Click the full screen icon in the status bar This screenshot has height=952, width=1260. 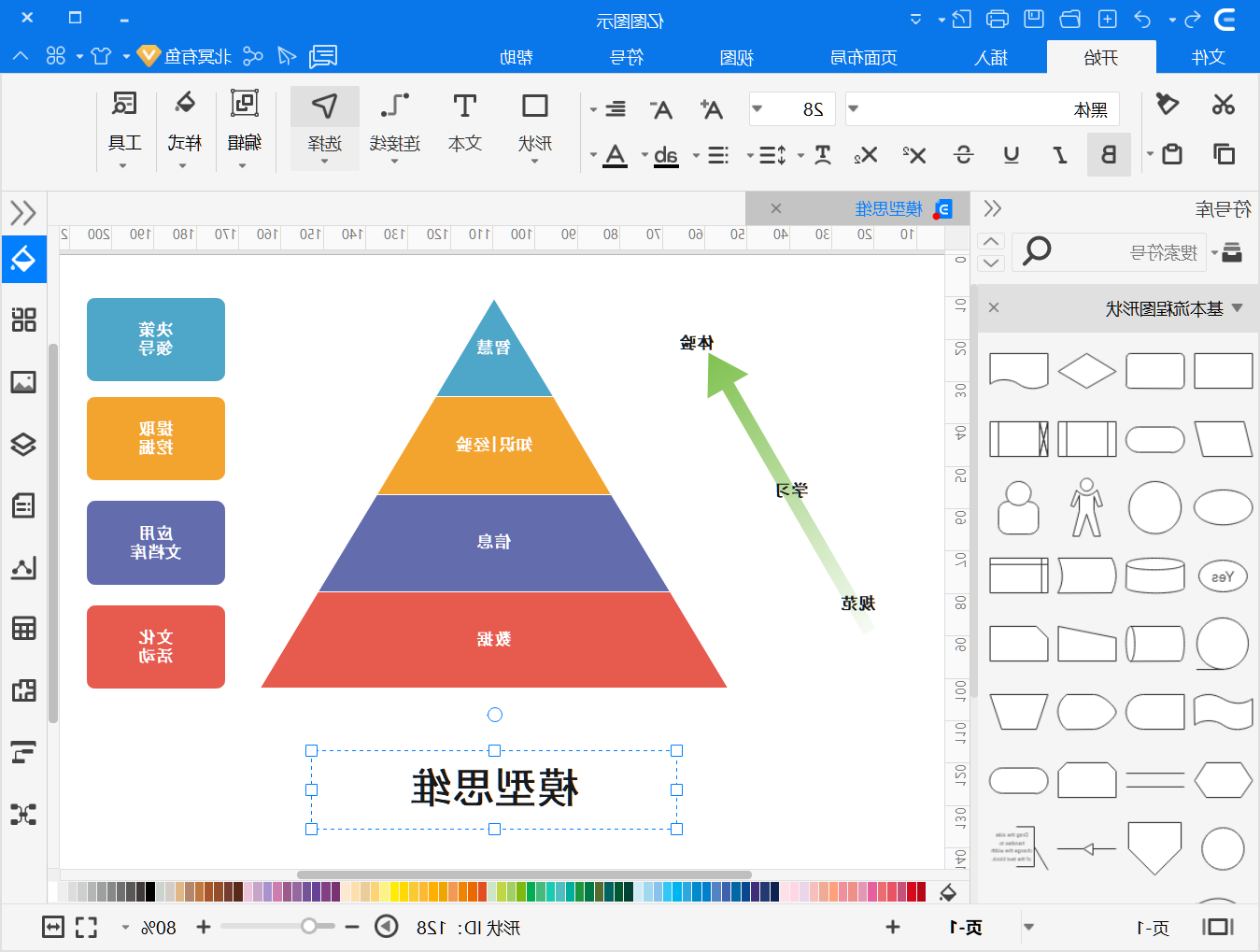(87, 927)
